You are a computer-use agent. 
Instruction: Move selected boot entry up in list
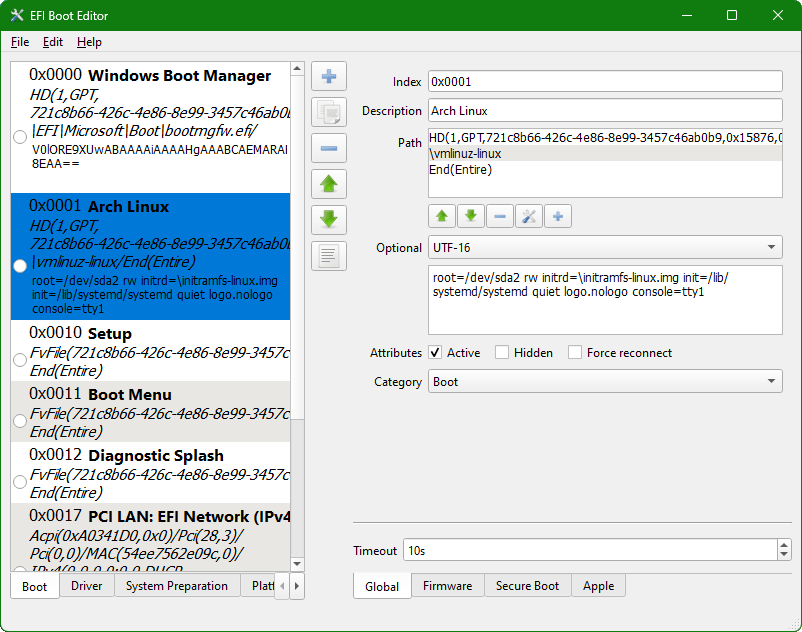click(328, 184)
